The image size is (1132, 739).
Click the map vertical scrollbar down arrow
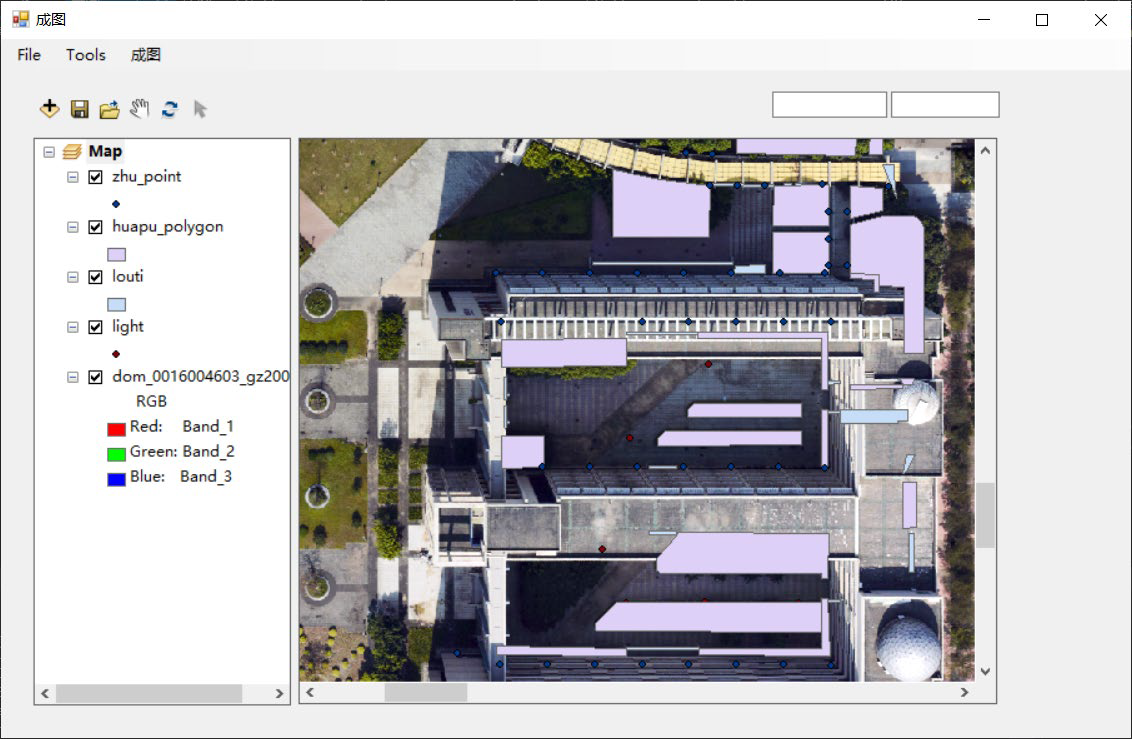click(x=985, y=671)
